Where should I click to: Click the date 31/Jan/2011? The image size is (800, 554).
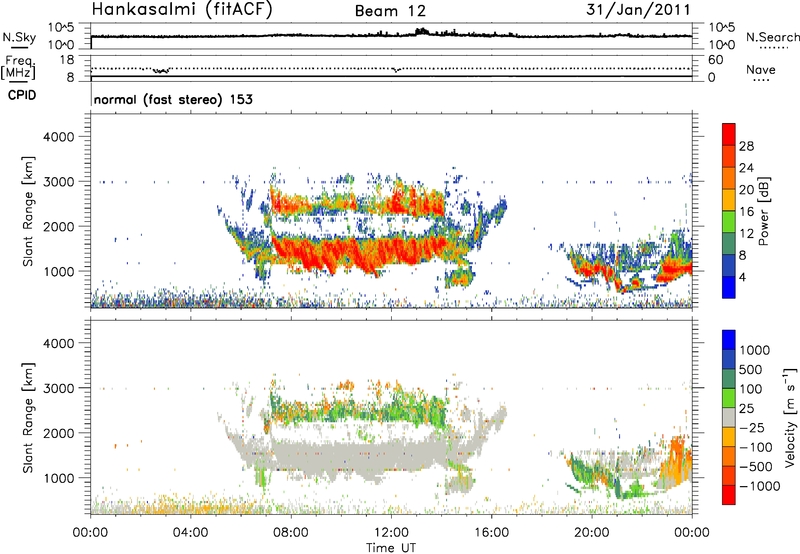pos(638,10)
